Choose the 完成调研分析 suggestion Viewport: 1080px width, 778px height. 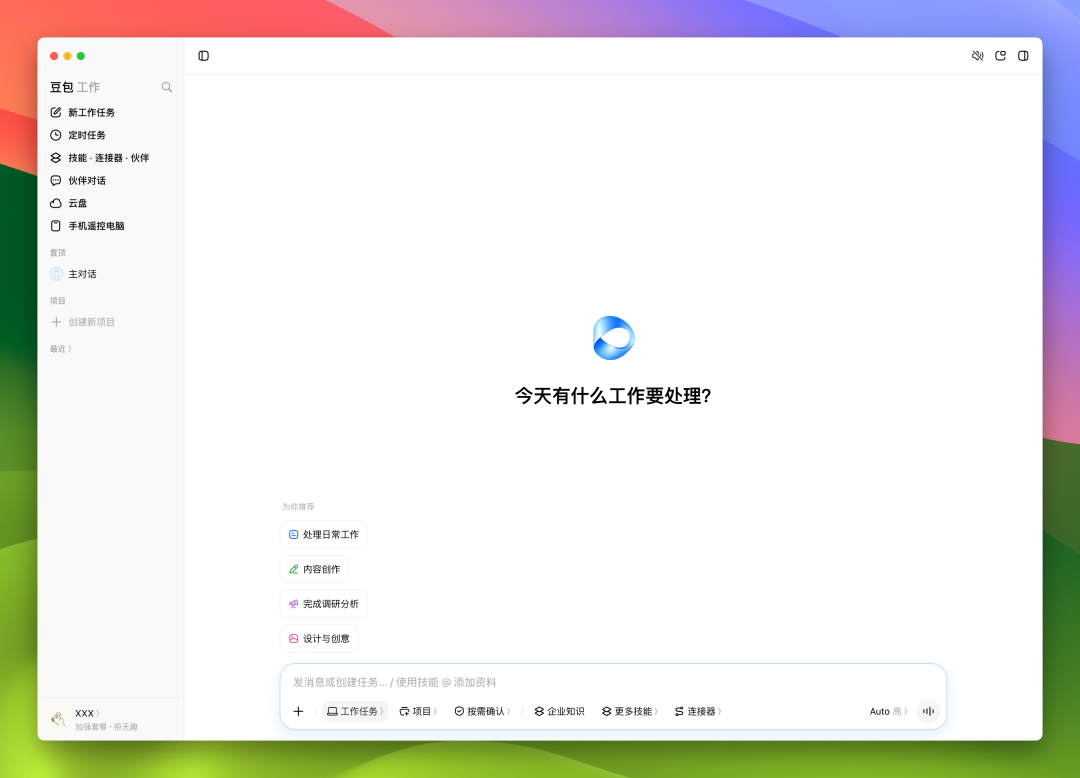[324, 604]
